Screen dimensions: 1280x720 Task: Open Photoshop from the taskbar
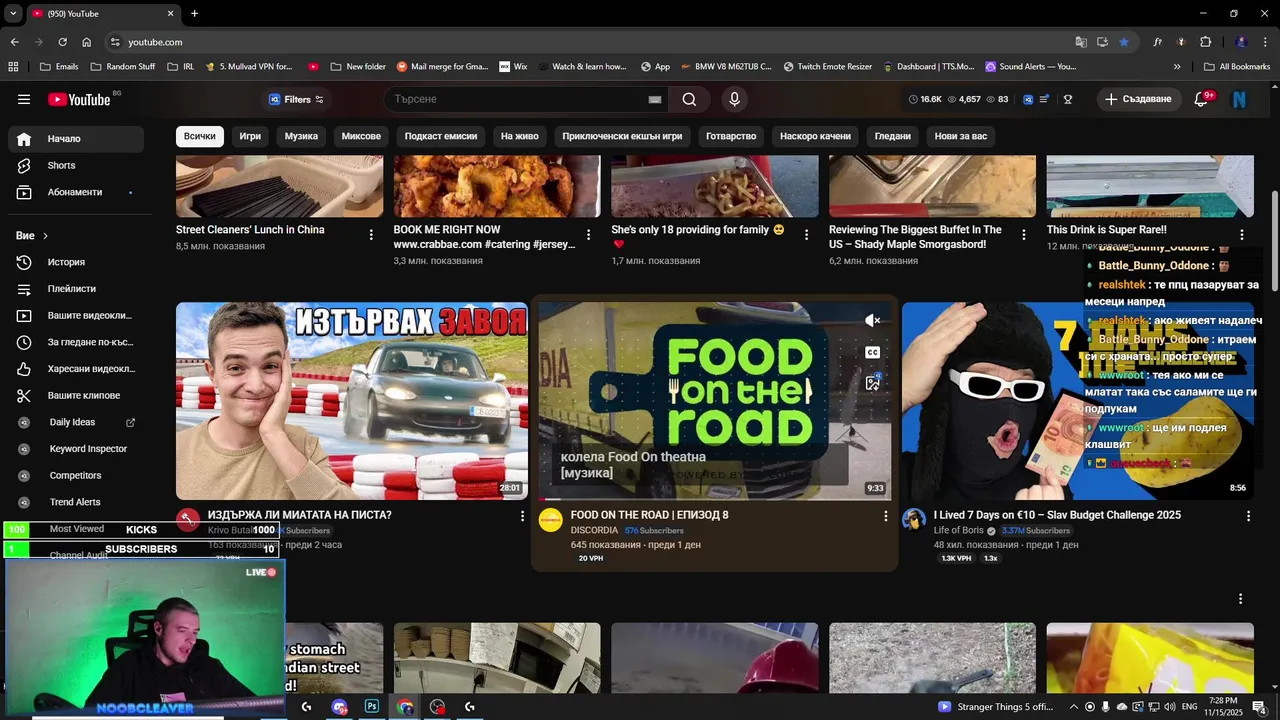click(372, 706)
